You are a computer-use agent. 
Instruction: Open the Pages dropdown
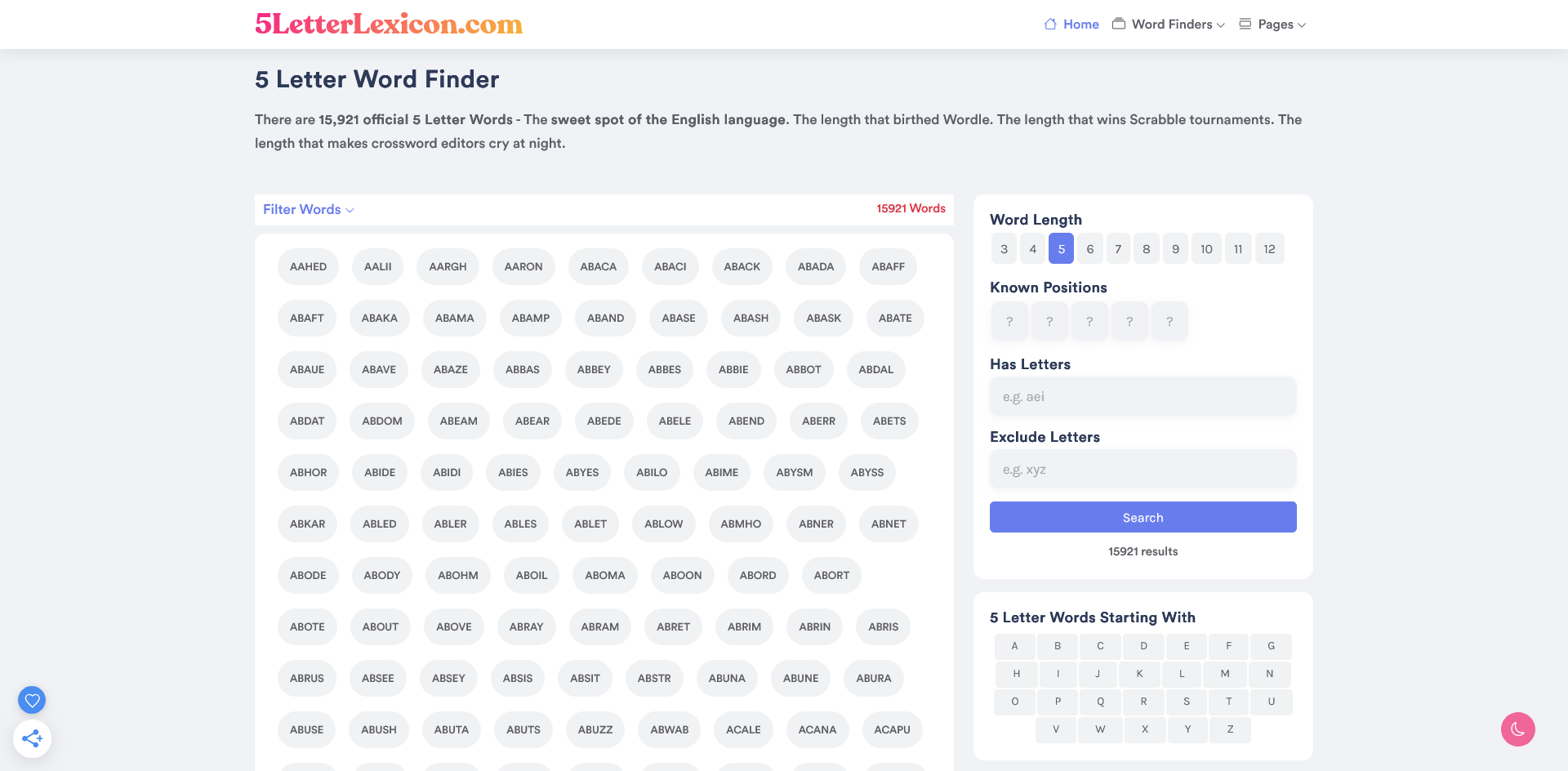(x=1272, y=24)
